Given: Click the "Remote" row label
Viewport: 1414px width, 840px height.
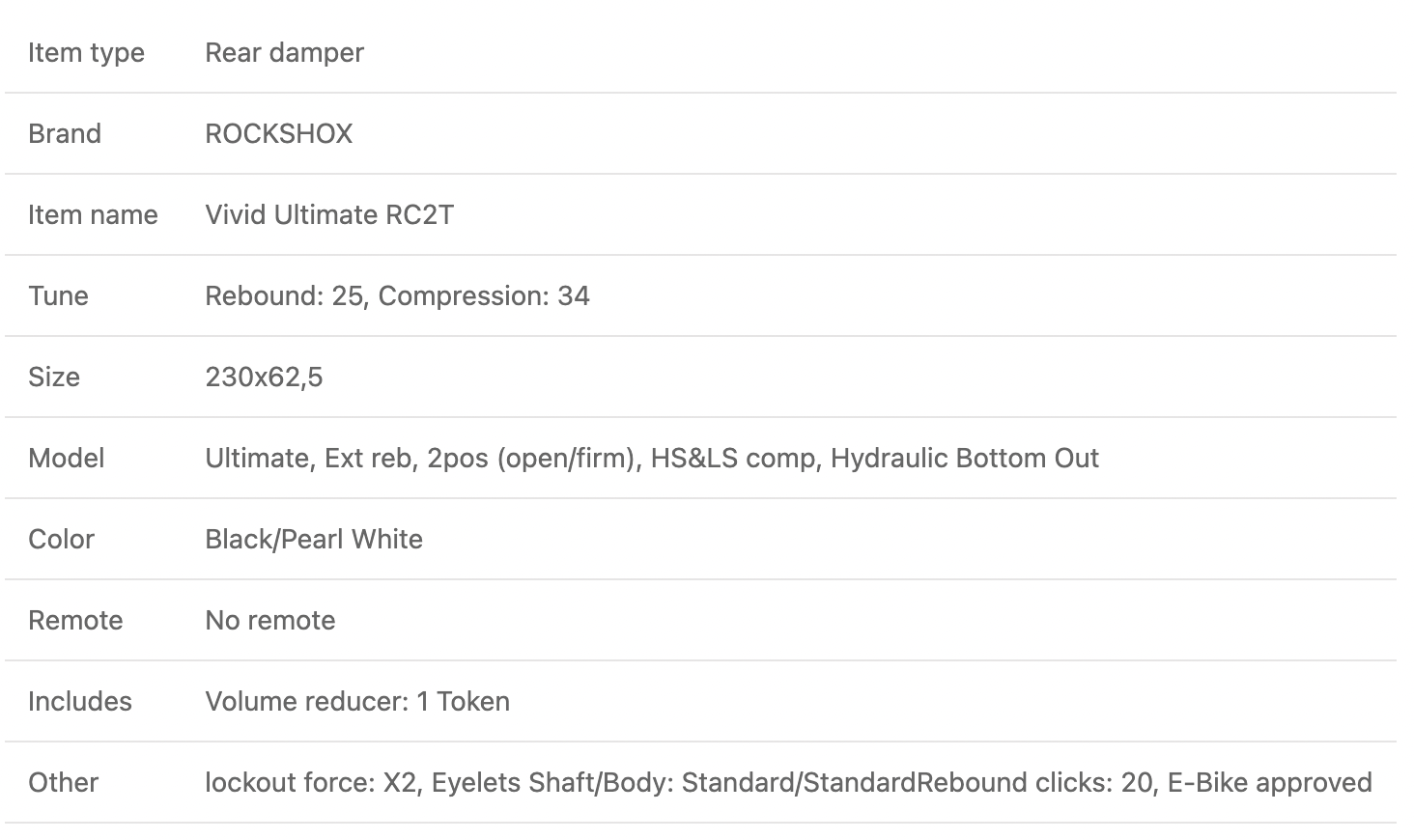Looking at the screenshot, I should (75, 620).
